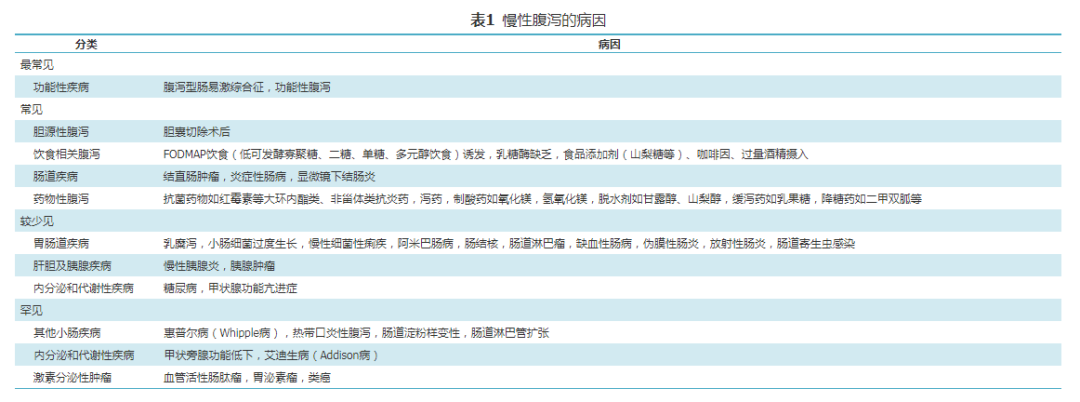Click the 药物性腹泻 category cell
The image size is (1080, 402).
coord(61,199)
